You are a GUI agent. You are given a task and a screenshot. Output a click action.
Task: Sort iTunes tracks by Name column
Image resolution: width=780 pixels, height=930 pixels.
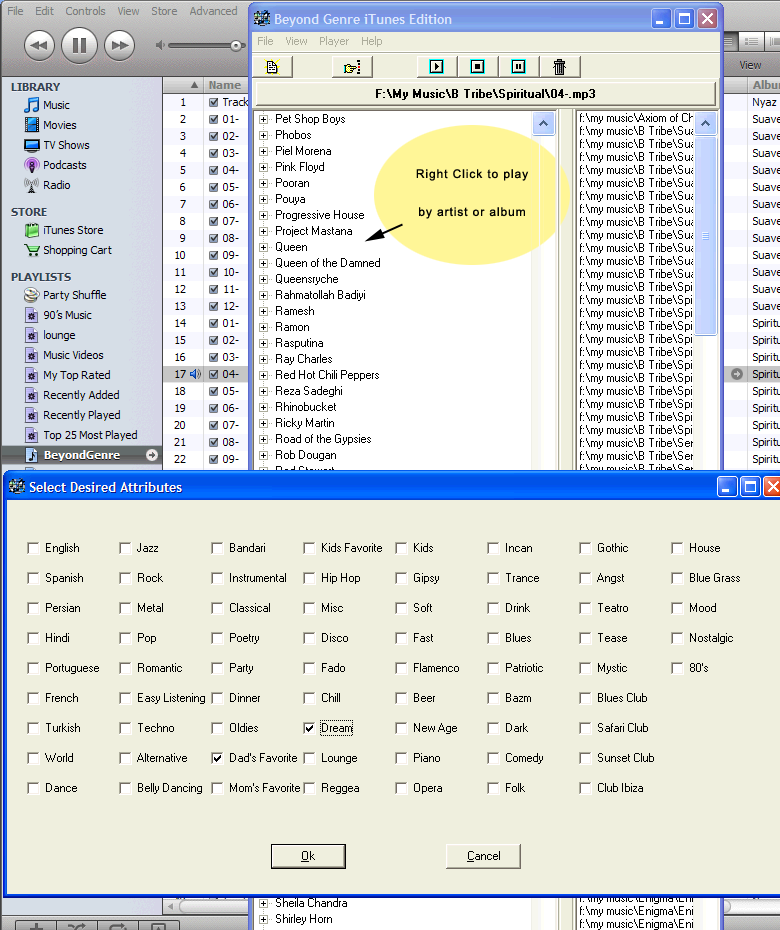click(x=225, y=85)
